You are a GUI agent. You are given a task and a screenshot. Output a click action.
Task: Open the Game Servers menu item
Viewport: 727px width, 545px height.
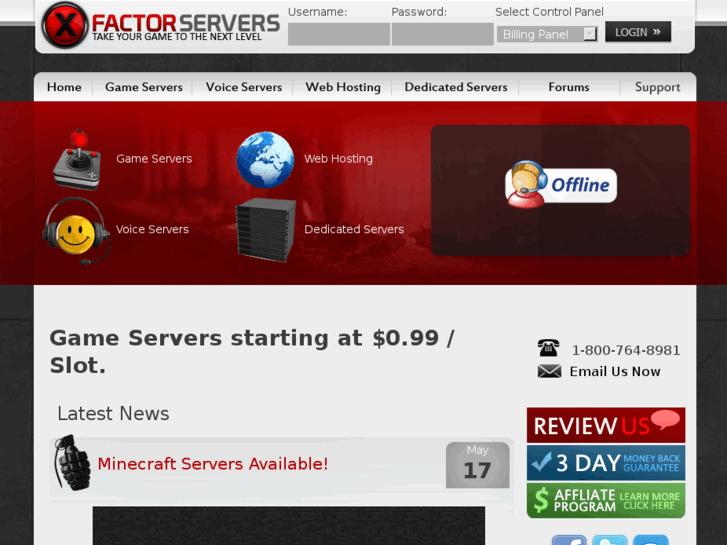144,87
